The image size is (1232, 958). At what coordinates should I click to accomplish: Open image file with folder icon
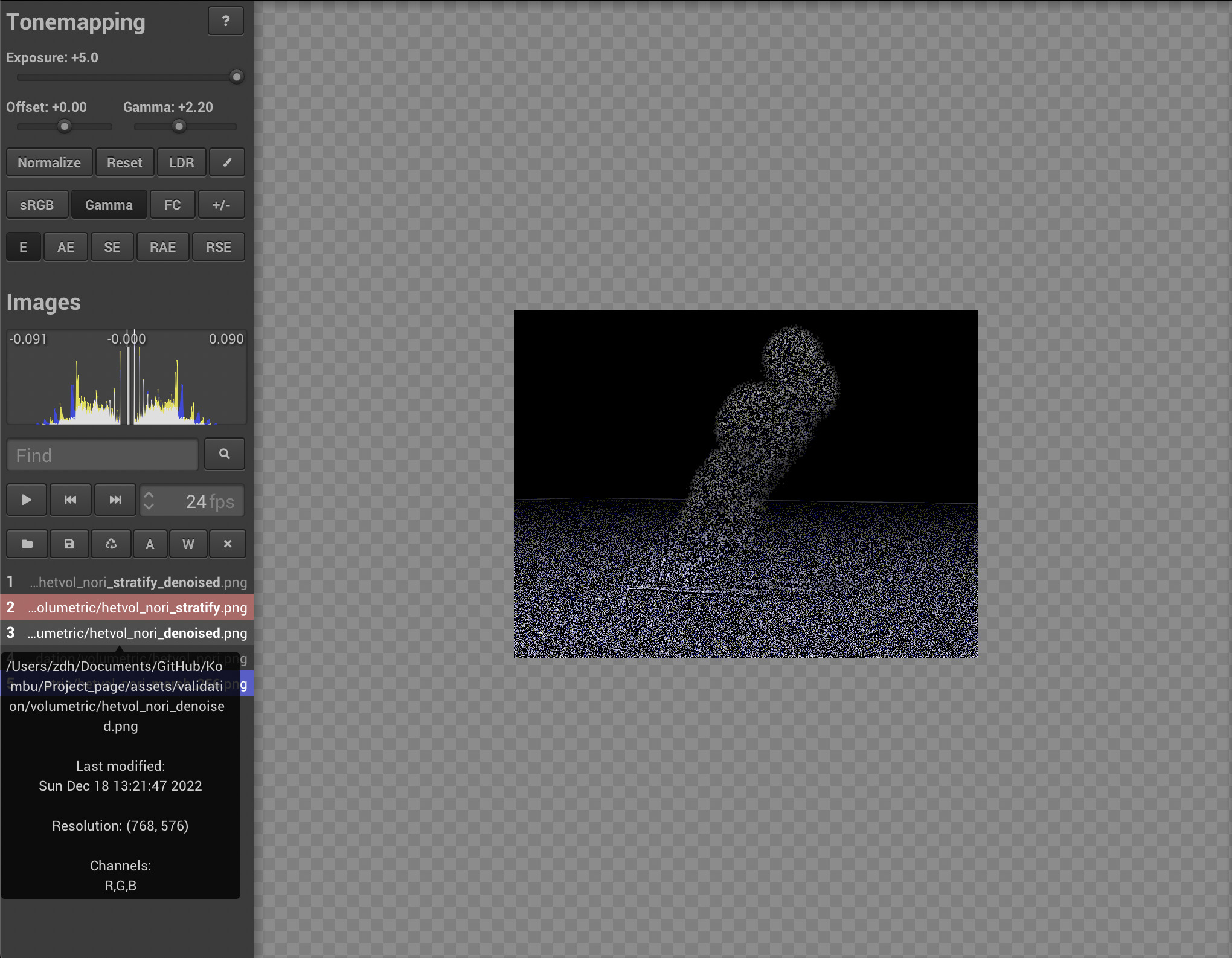[27, 544]
